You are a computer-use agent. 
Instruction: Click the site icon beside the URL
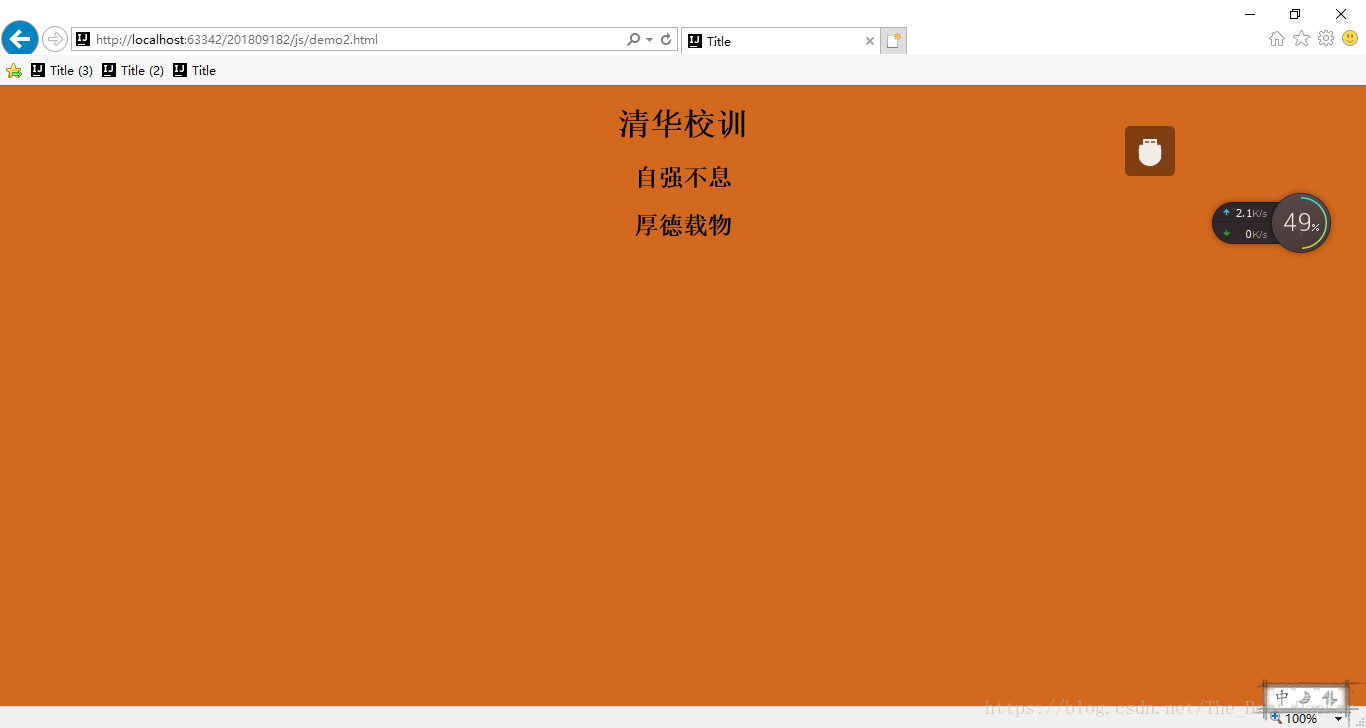pyautogui.click(x=83, y=40)
